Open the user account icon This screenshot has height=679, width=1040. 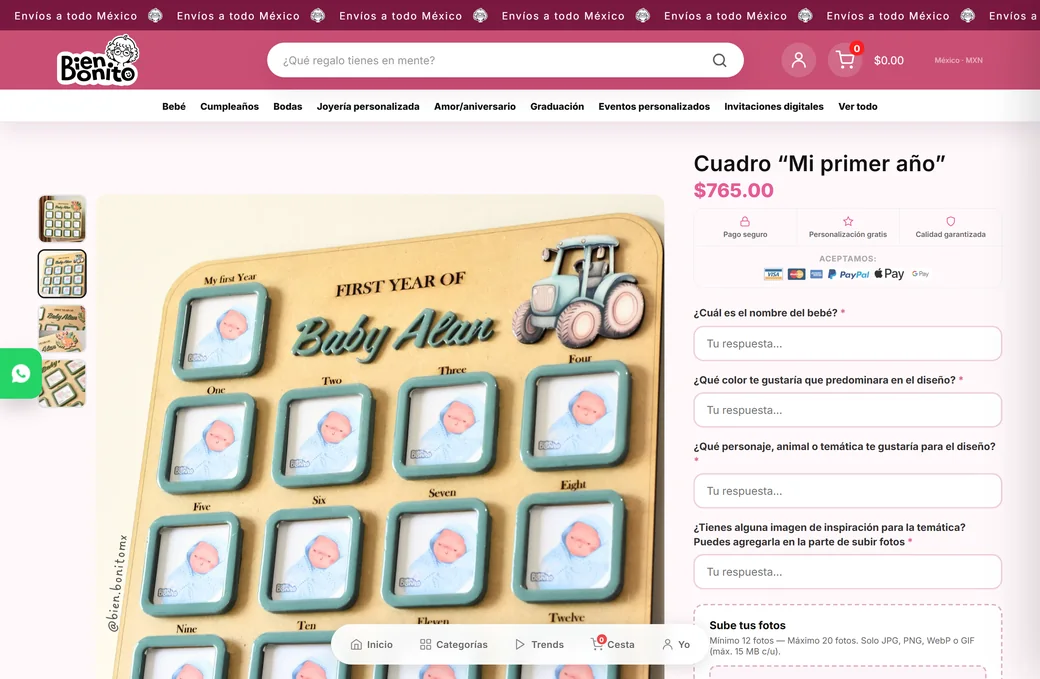pos(799,60)
